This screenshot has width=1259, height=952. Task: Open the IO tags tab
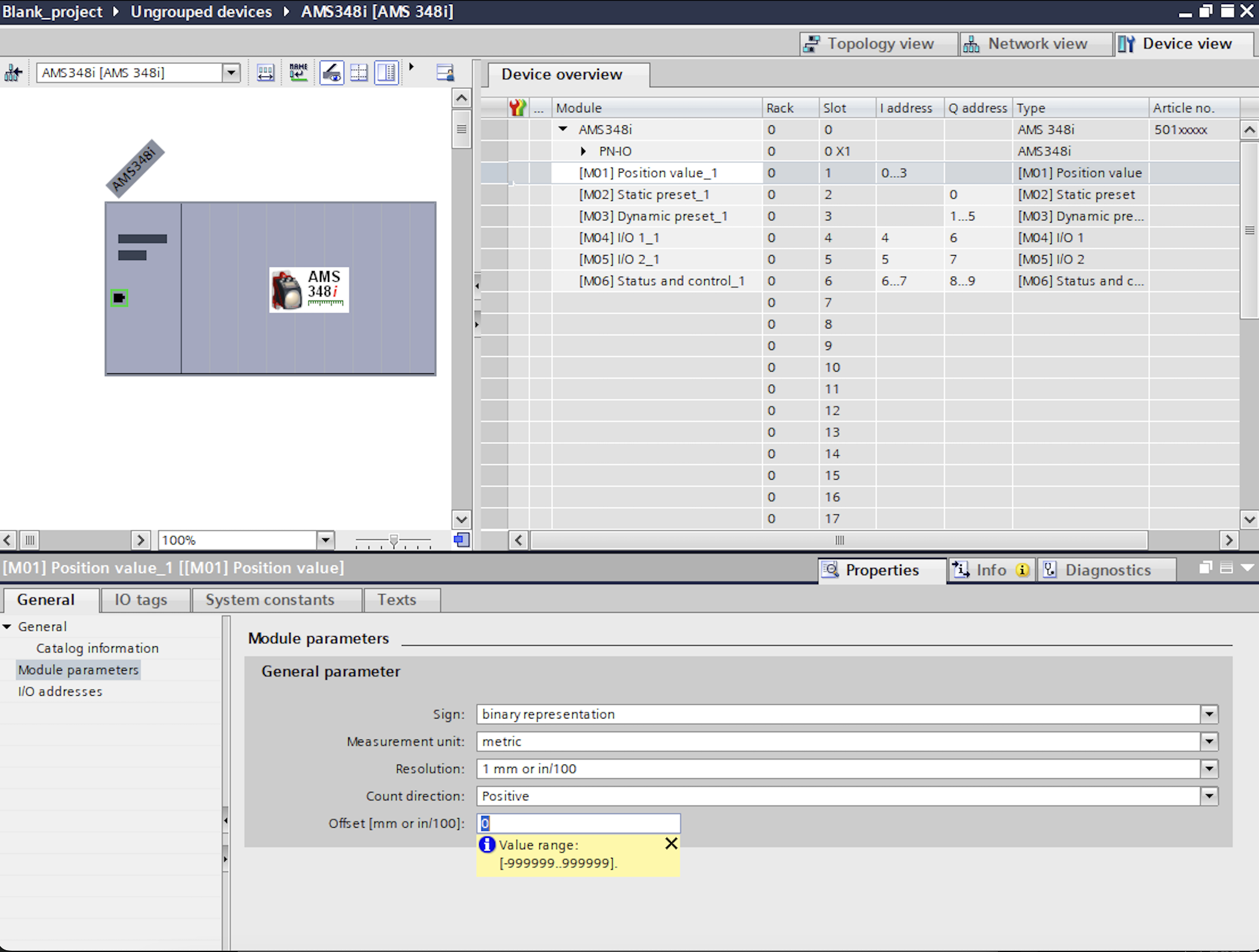141,600
